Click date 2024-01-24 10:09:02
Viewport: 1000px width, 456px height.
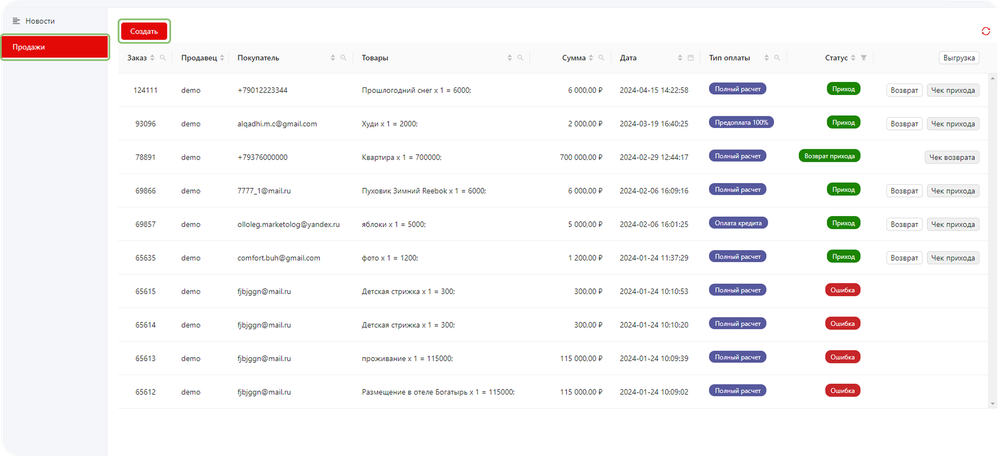pos(654,392)
